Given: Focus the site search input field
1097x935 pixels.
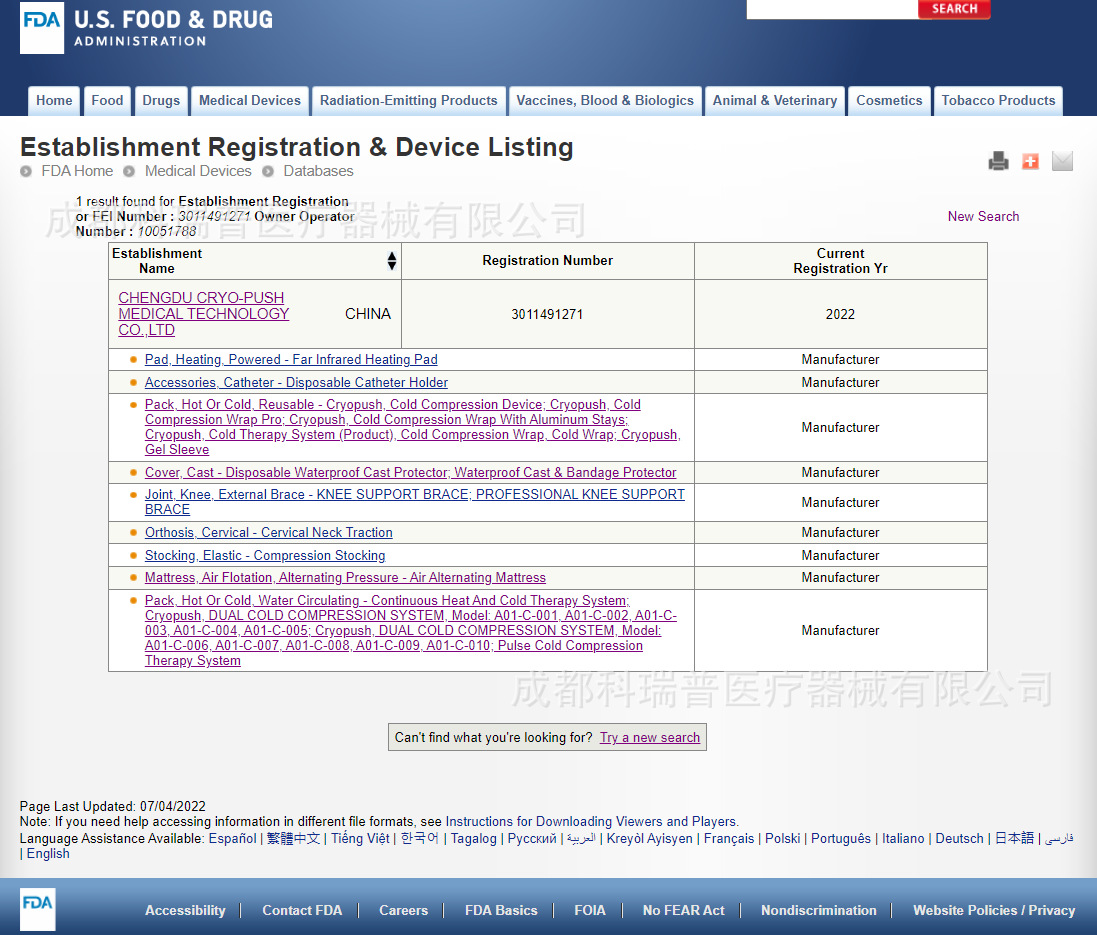Looking at the screenshot, I should pyautogui.click(x=832, y=8).
